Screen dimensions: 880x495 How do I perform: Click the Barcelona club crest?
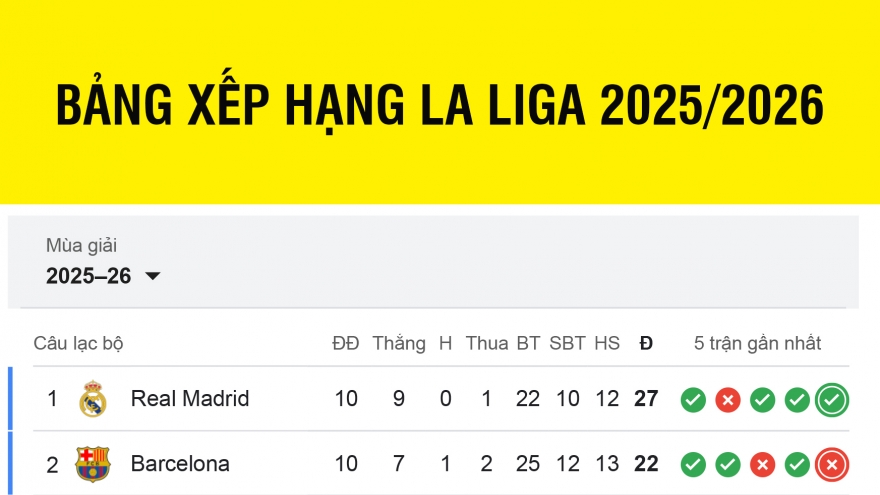(93, 464)
